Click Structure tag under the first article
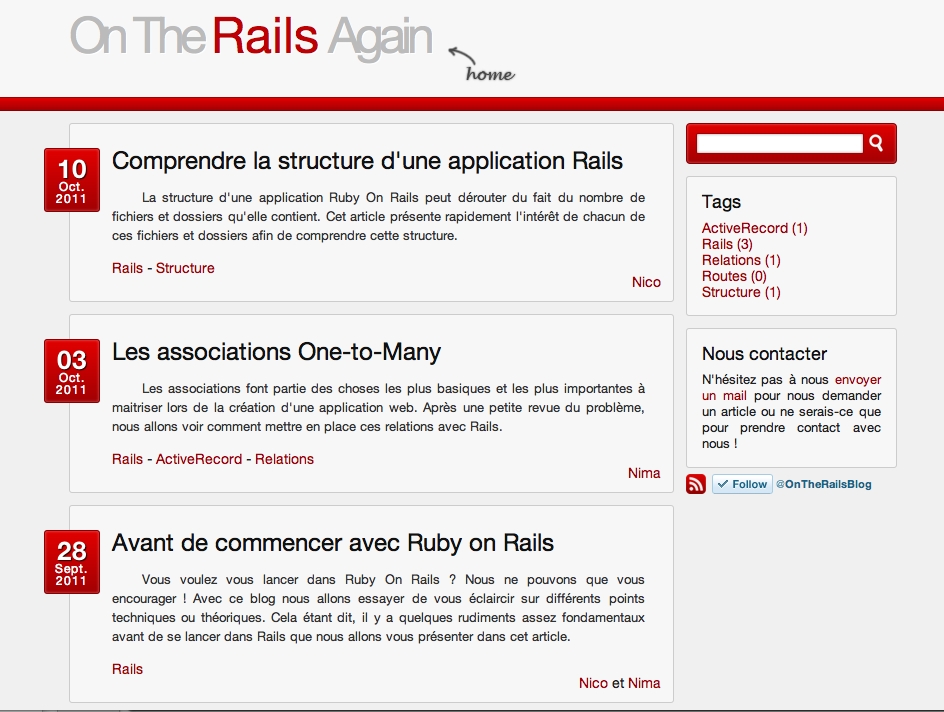The image size is (944, 712). click(x=185, y=268)
